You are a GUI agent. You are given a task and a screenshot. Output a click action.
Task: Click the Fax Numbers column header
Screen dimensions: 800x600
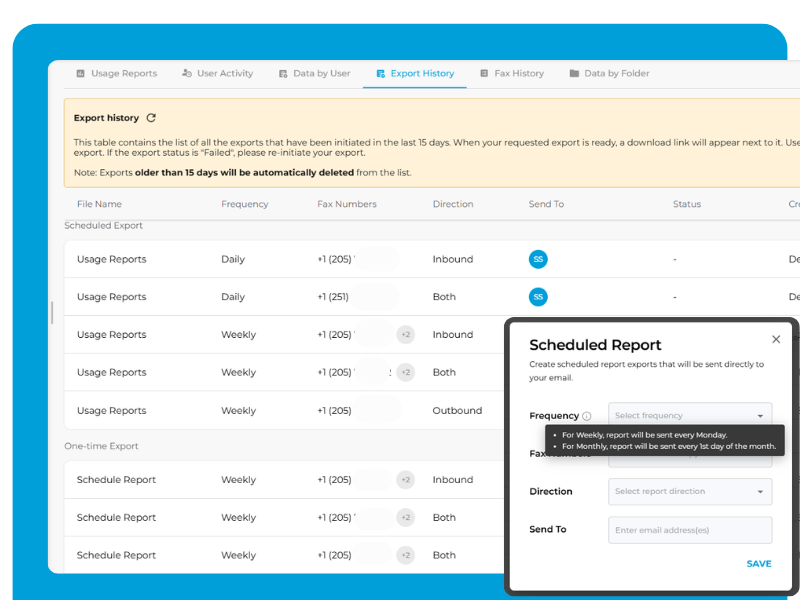(x=347, y=204)
